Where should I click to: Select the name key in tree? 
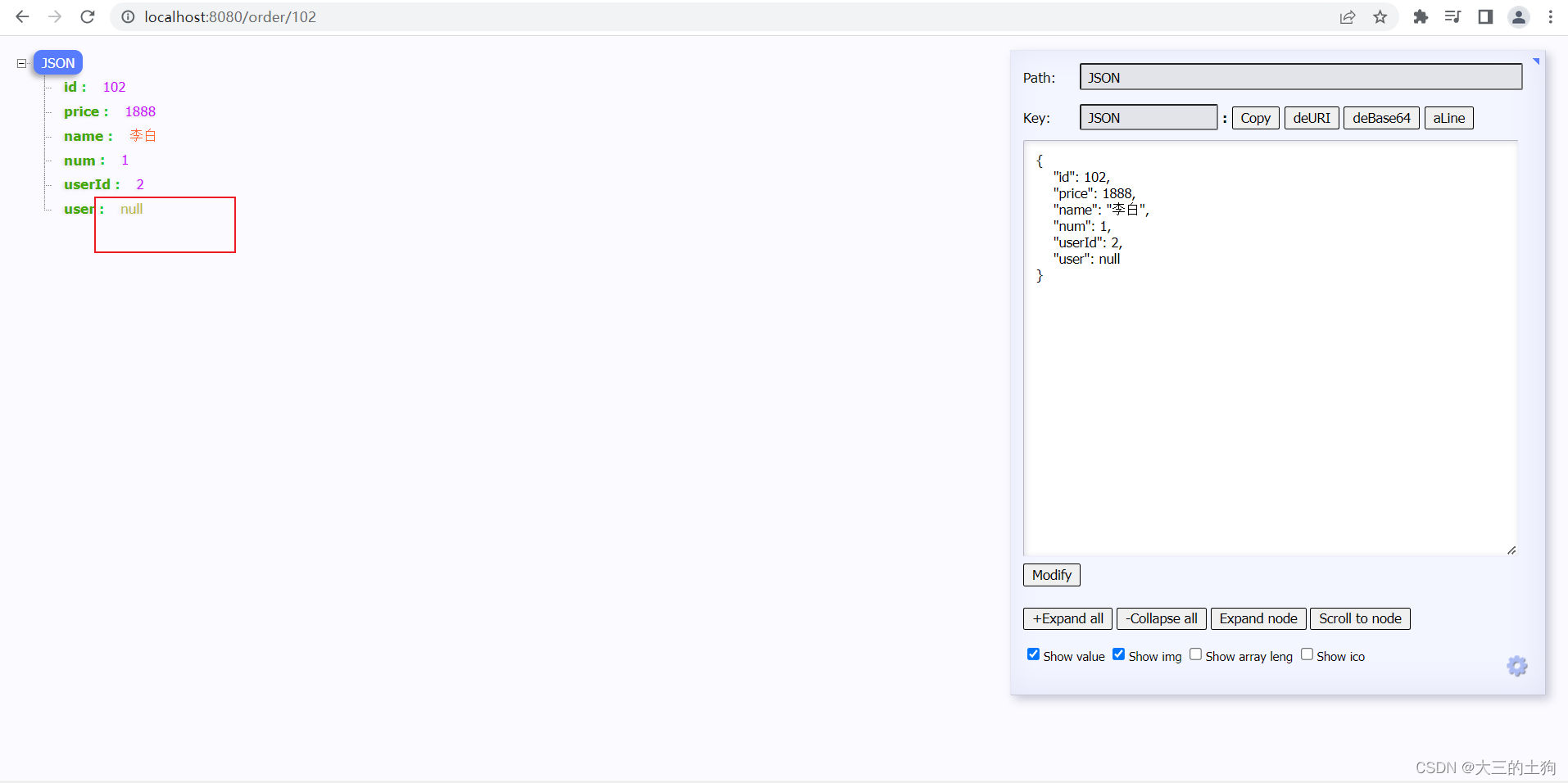tap(84, 136)
